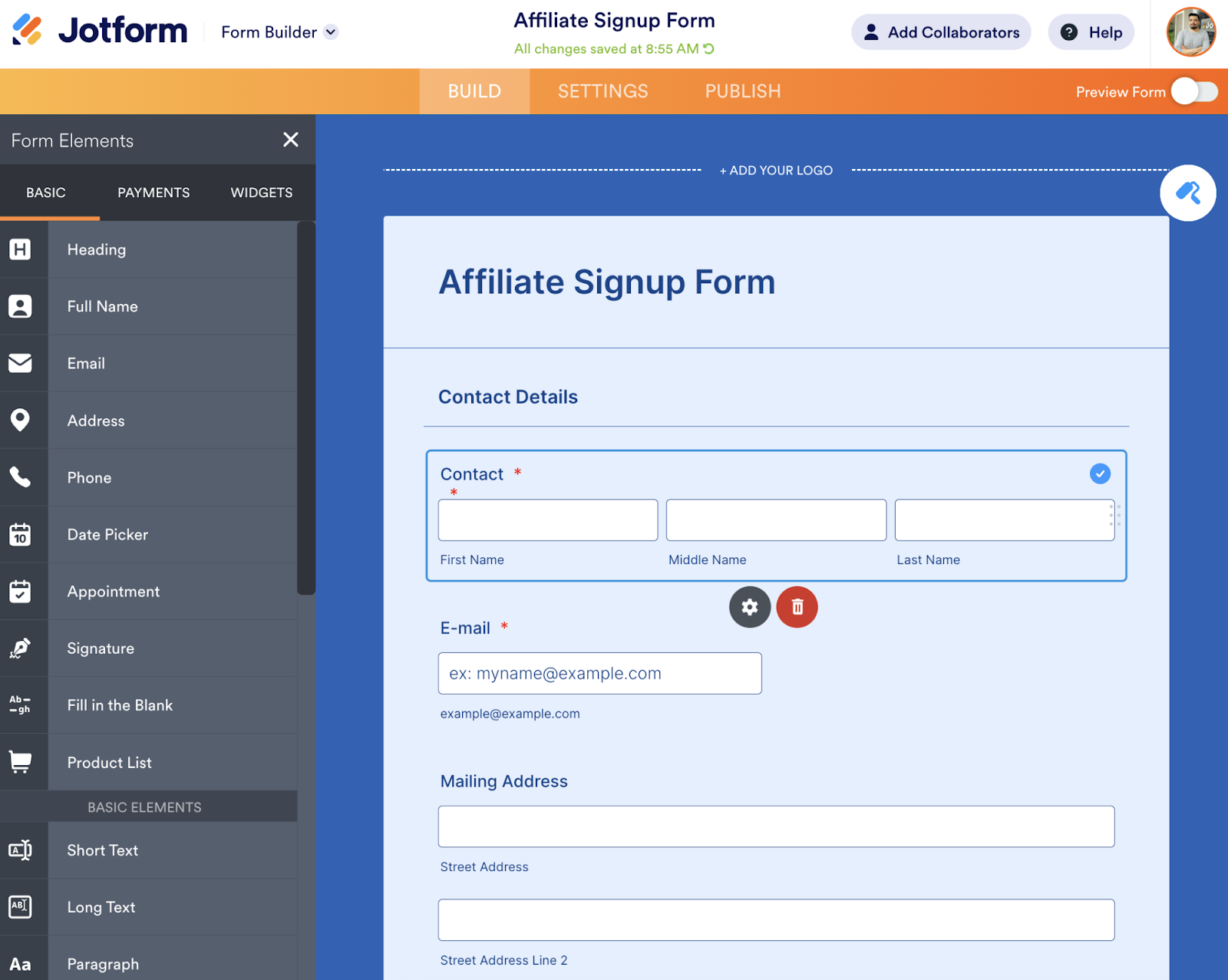Open the Help menu
Viewport: 1228px width, 980px height.
[1091, 32]
